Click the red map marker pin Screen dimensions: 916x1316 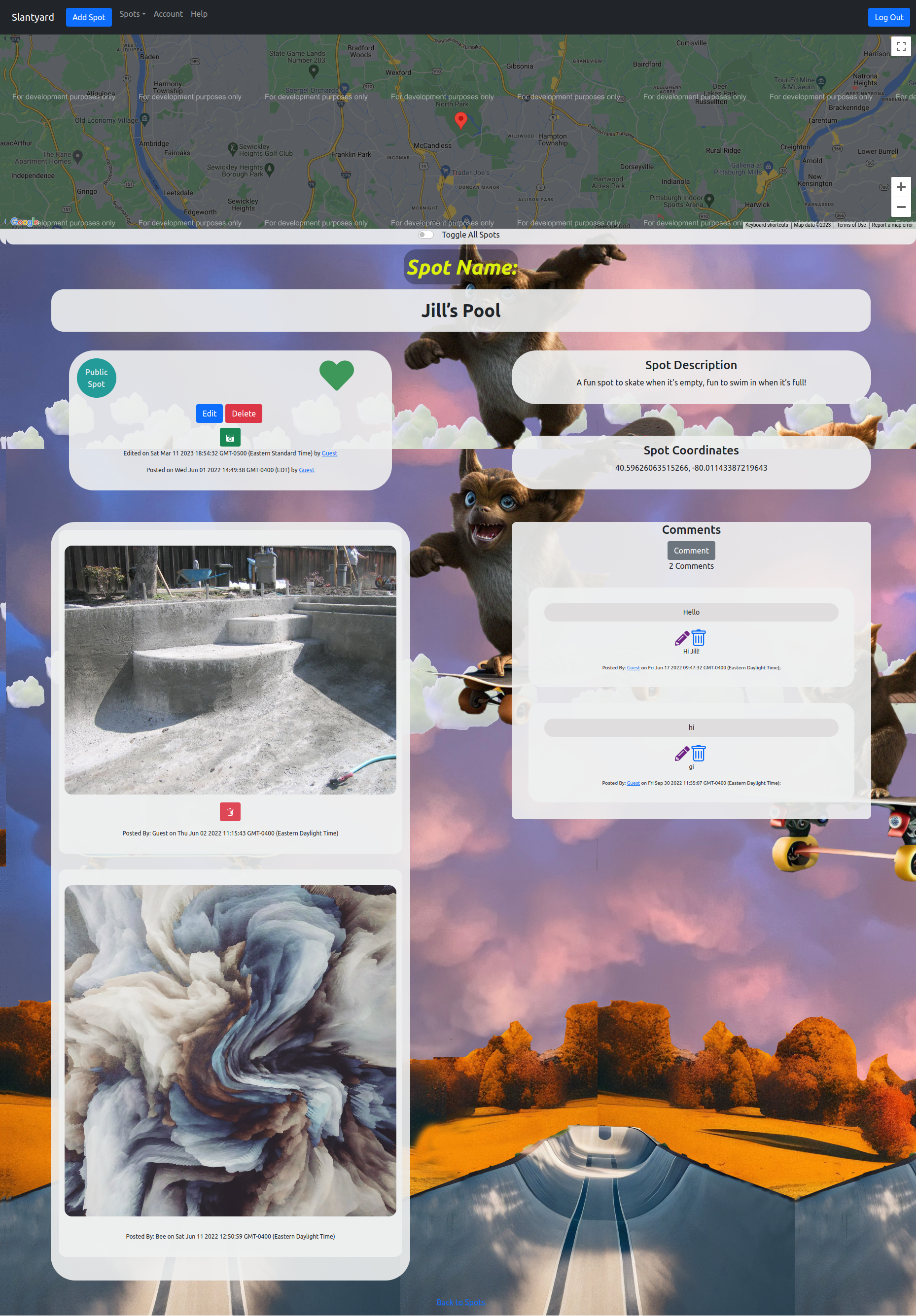[x=460, y=119]
